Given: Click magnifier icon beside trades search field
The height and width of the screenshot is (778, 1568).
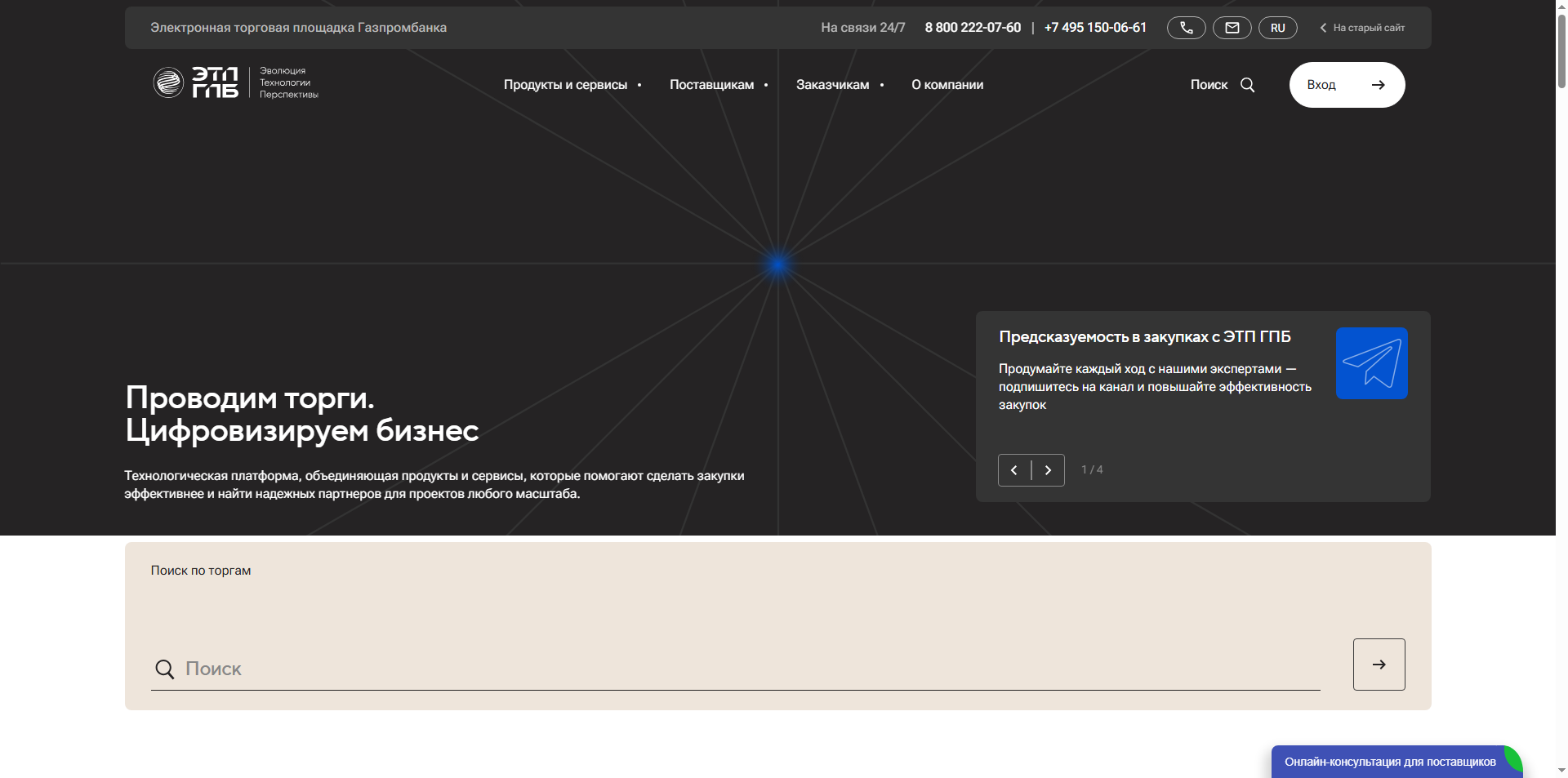Looking at the screenshot, I should [164, 669].
